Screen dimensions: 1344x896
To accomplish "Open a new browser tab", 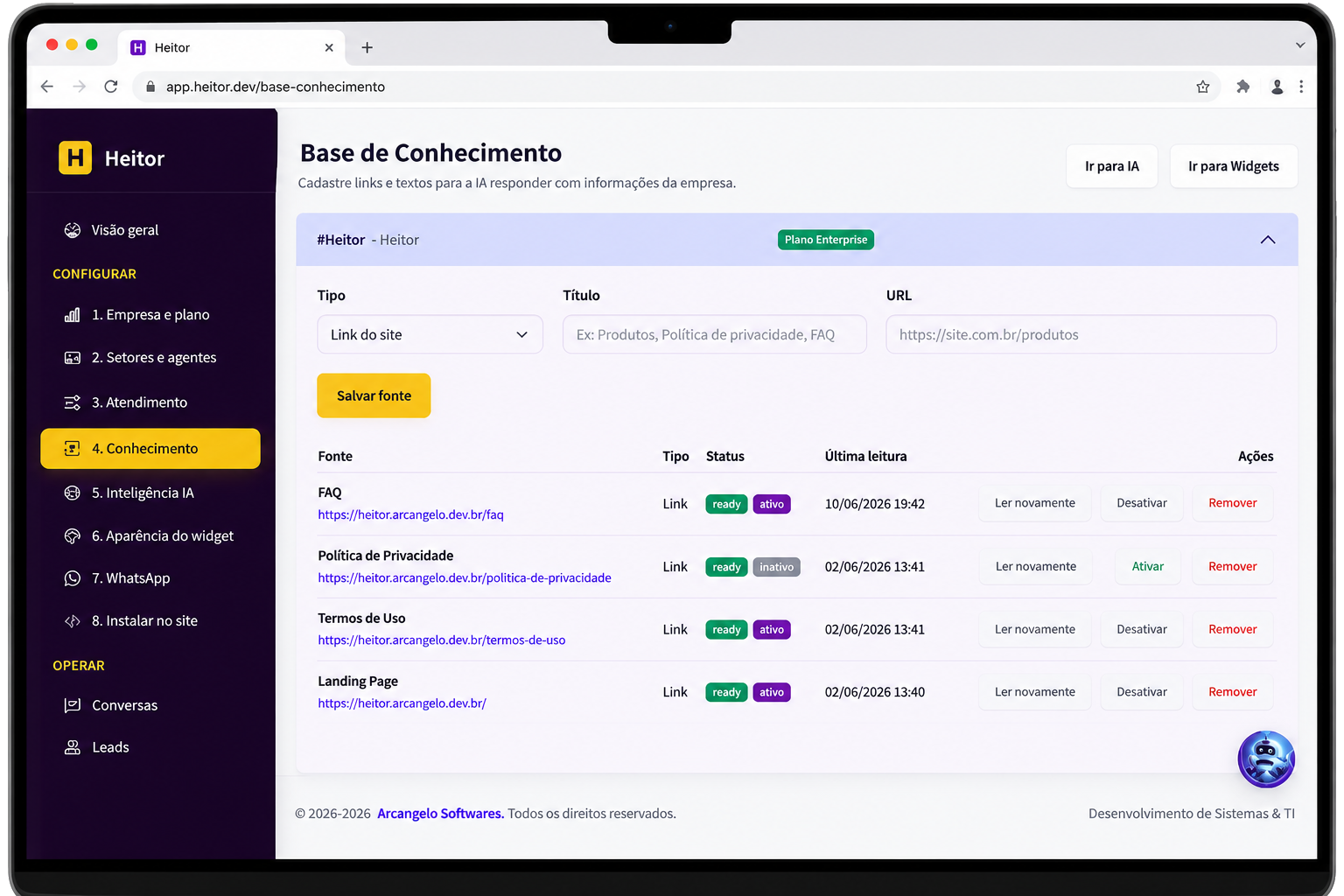I will tap(367, 48).
